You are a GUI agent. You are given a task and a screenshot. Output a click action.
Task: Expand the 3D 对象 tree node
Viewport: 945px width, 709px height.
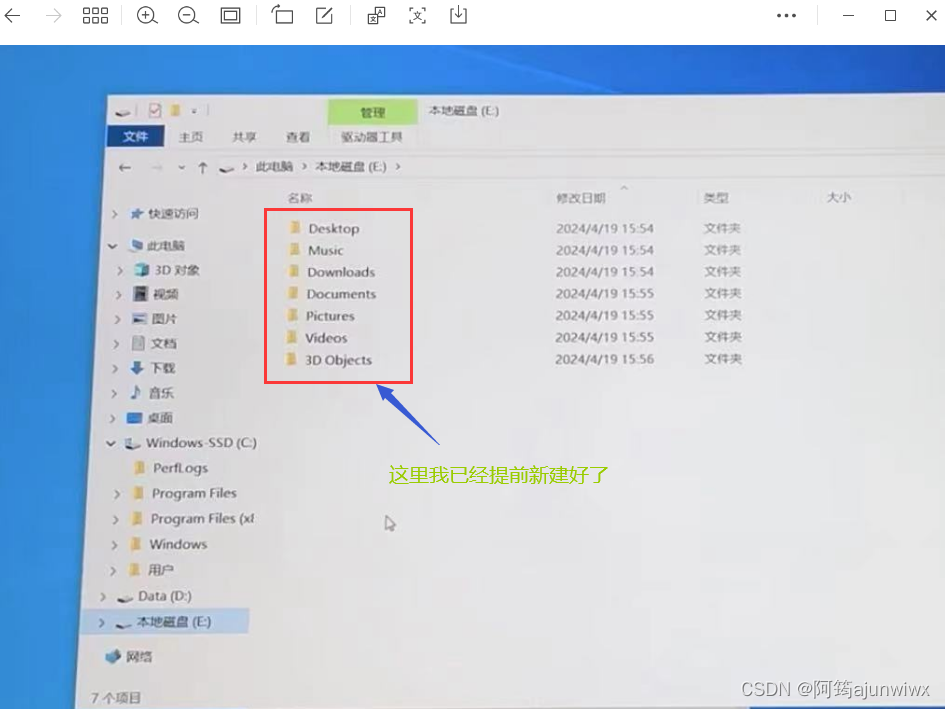click(119, 271)
